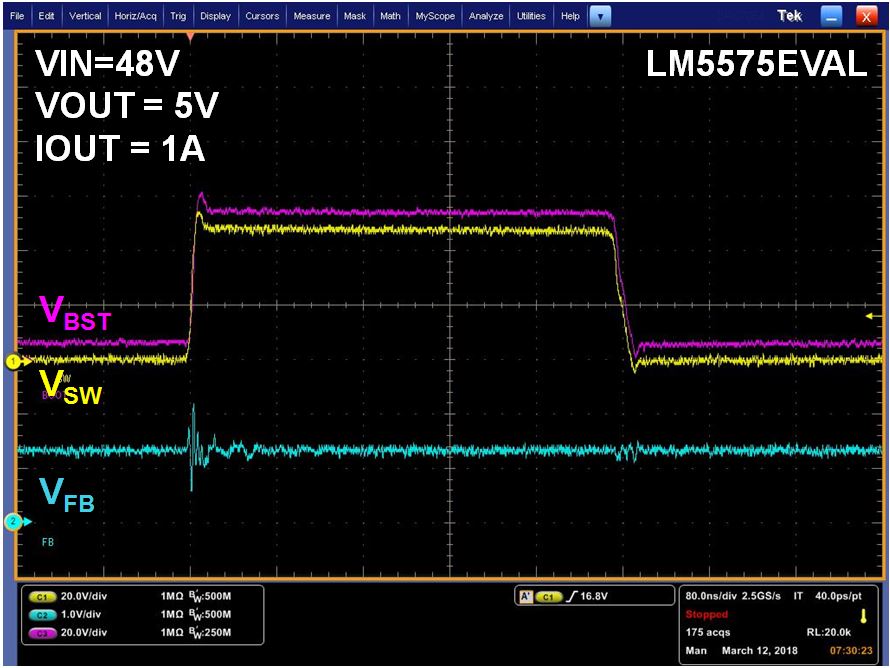Open the Edit menu

(x=46, y=16)
